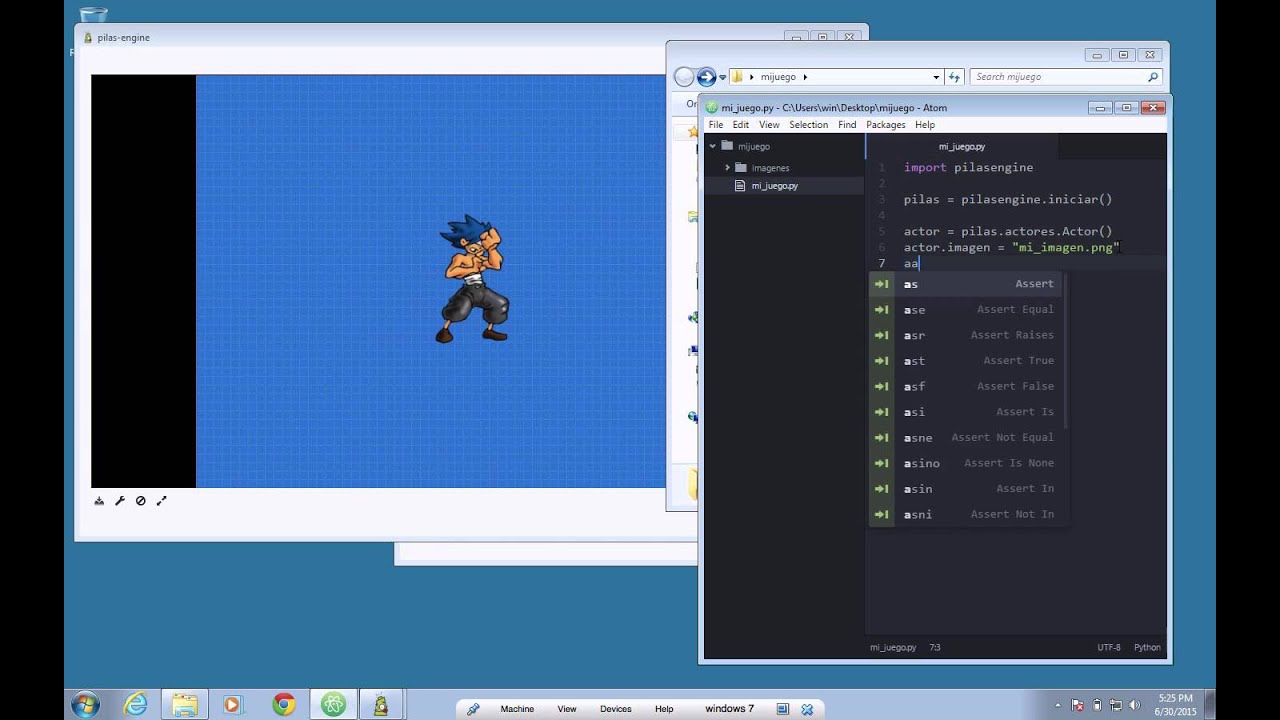Click minimize icon on VirtualBox mini toolbar
1280x720 pixels.
tap(784, 709)
